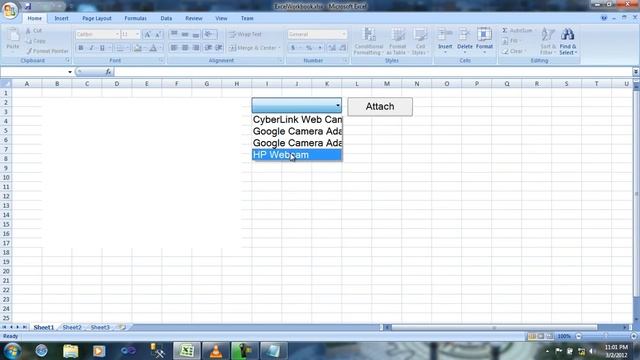The image size is (640, 360).
Task: Expand the Name Box dropdown arrow
Action: (x=70, y=72)
